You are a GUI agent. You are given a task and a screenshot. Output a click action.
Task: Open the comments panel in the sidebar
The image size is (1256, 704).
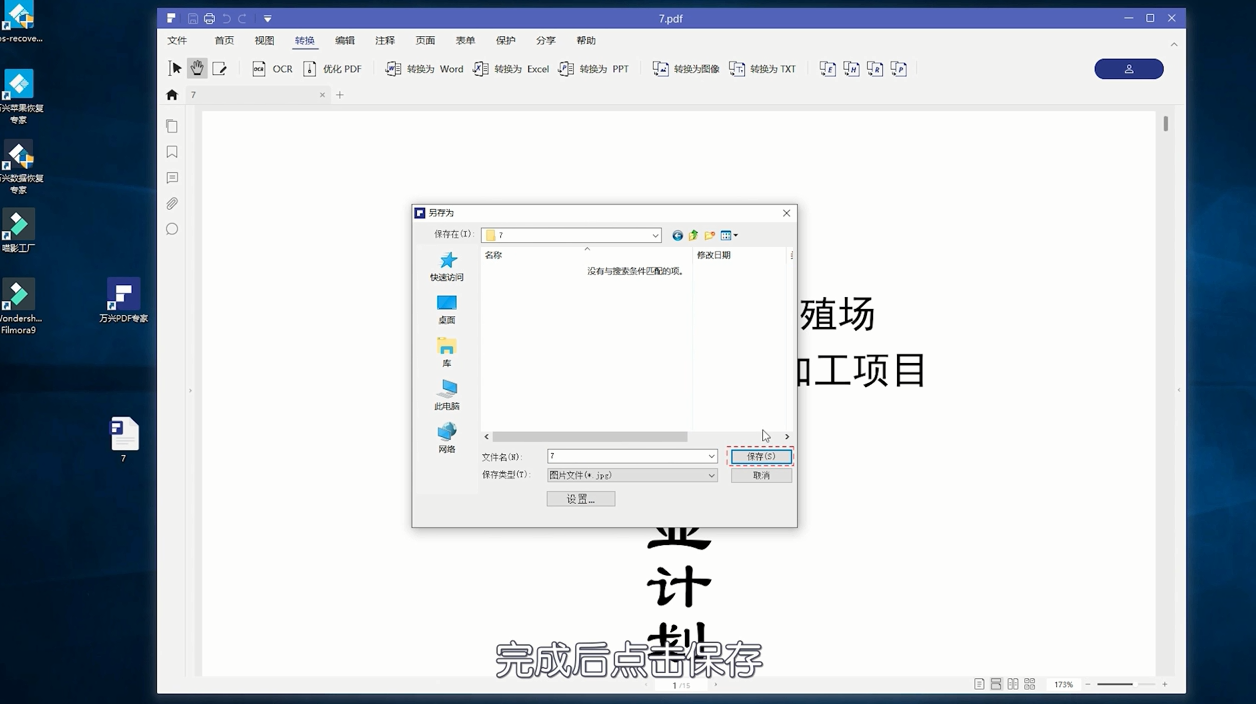pyautogui.click(x=171, y=177)
